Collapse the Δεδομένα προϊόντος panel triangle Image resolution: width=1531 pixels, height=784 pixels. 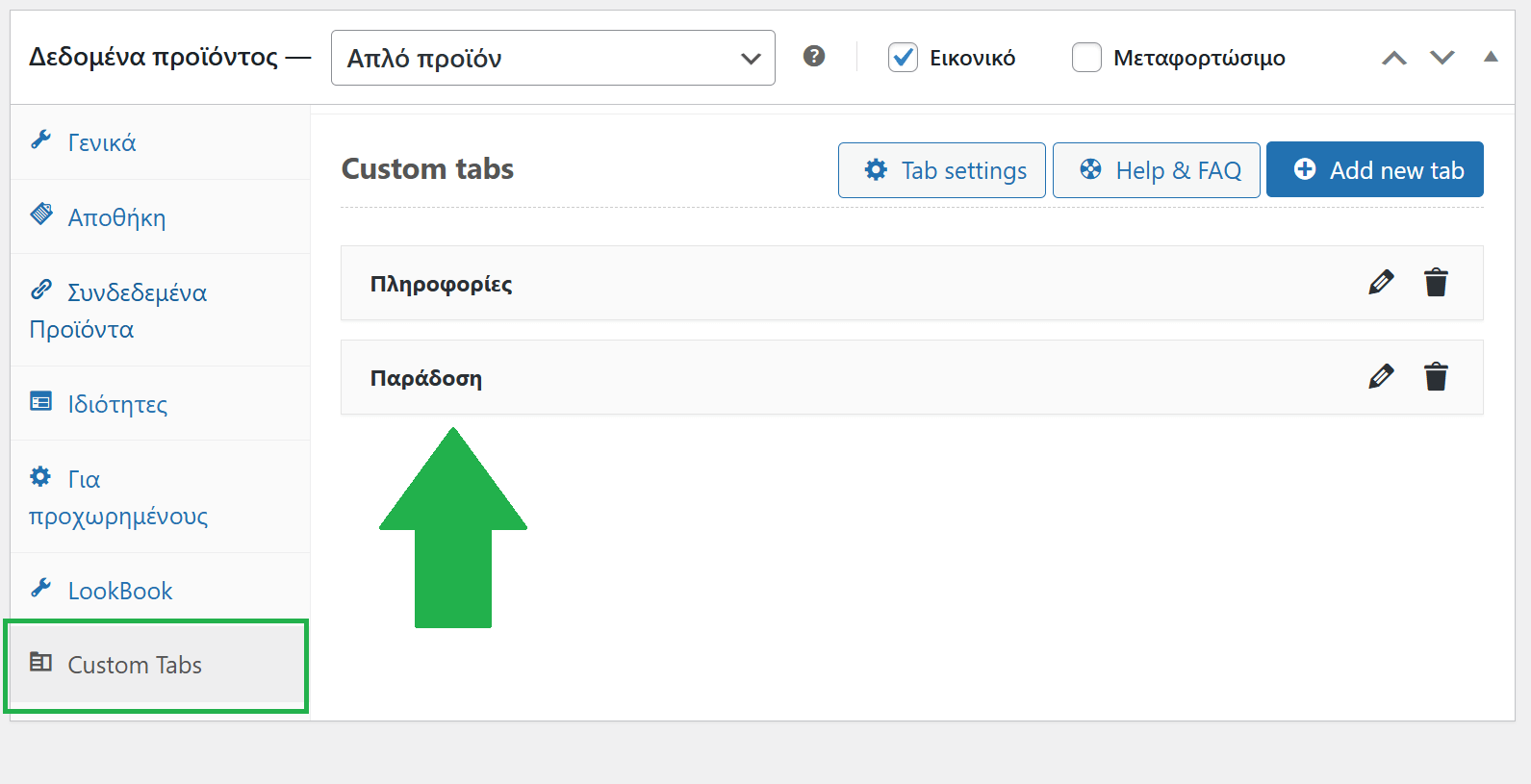(1491, 57)
